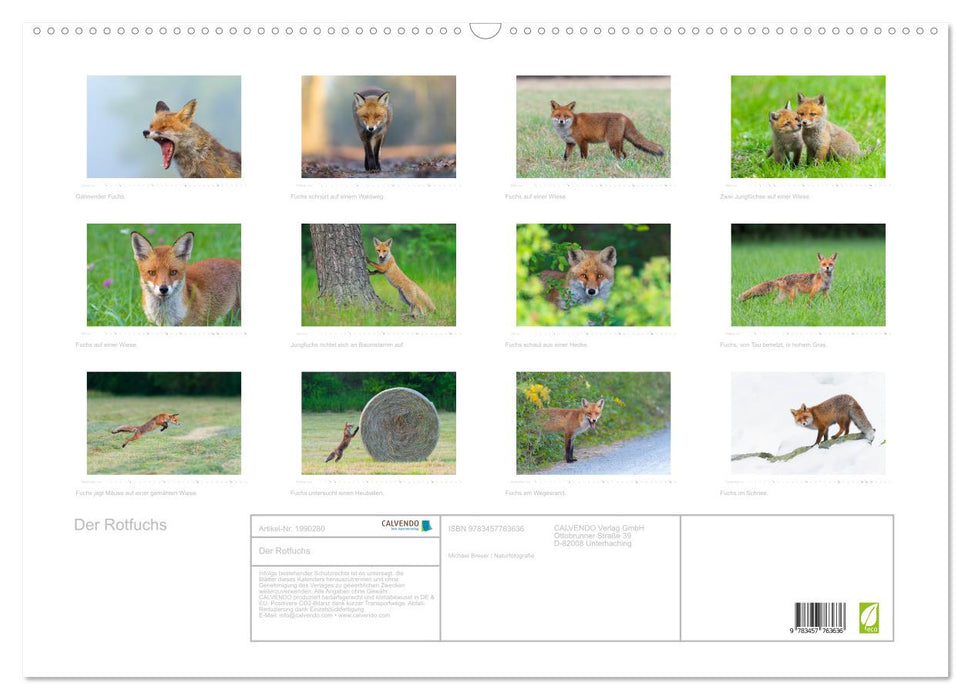Click the yawning fox photo
971x700 pixels.
point(163,125)
